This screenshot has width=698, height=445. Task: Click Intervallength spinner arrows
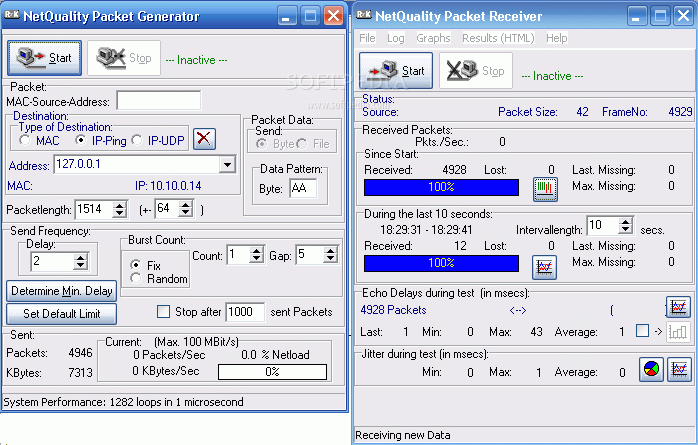point(626,226)
